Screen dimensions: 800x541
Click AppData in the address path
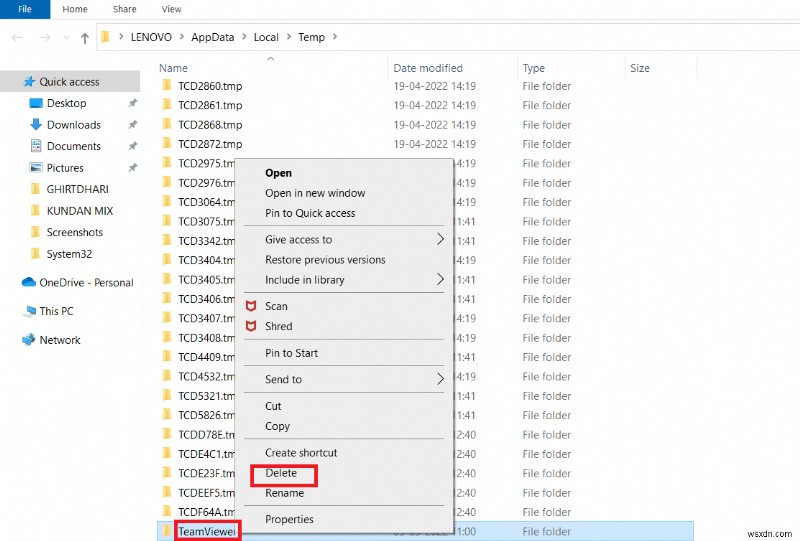pyautogui.click(x=213, y=37)
